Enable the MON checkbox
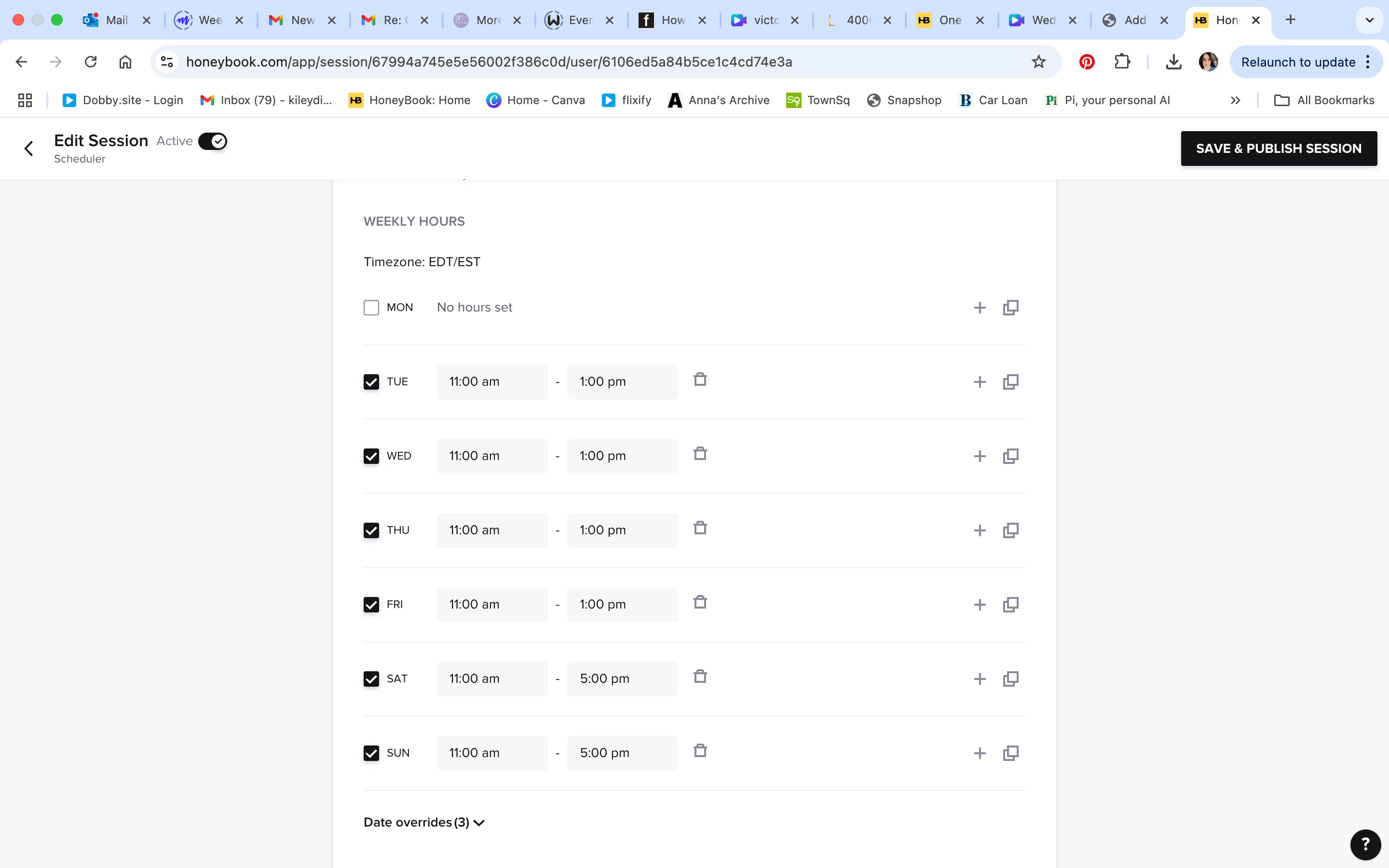The height and width of the screenshot is (868, 1389). [371, 308]
